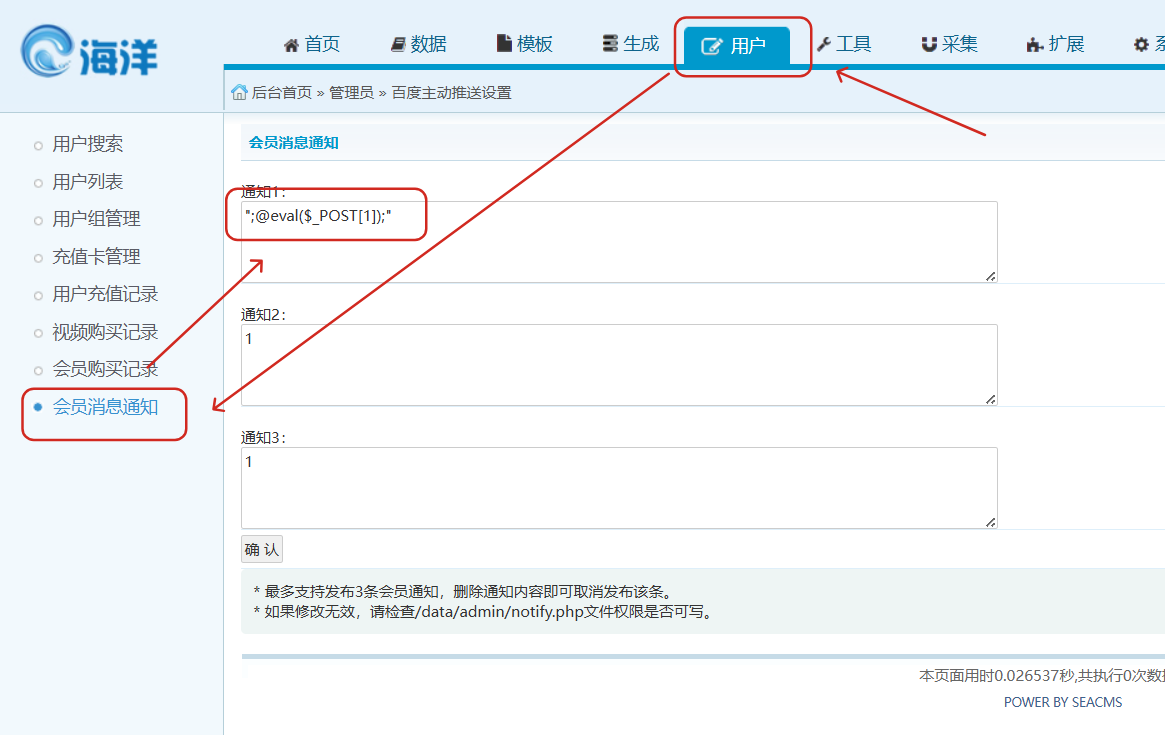Click 后台首页 breadcrumb link
Viewport: 1165px width, 735px height.
pyautogui.click(x=281, y=93)
